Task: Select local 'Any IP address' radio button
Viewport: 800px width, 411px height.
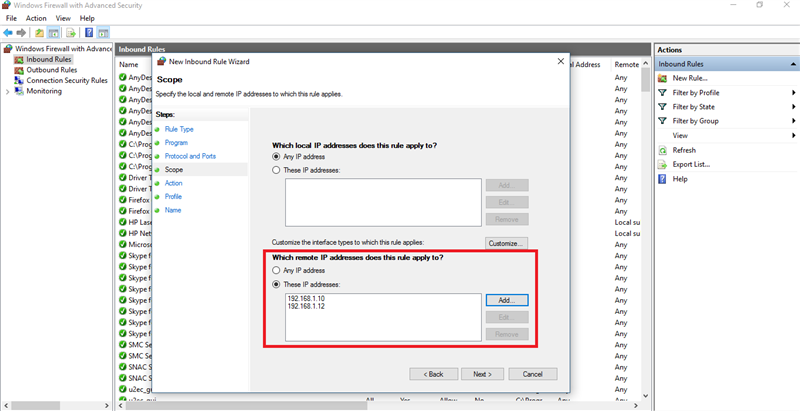Action: [x=277, y=157]
